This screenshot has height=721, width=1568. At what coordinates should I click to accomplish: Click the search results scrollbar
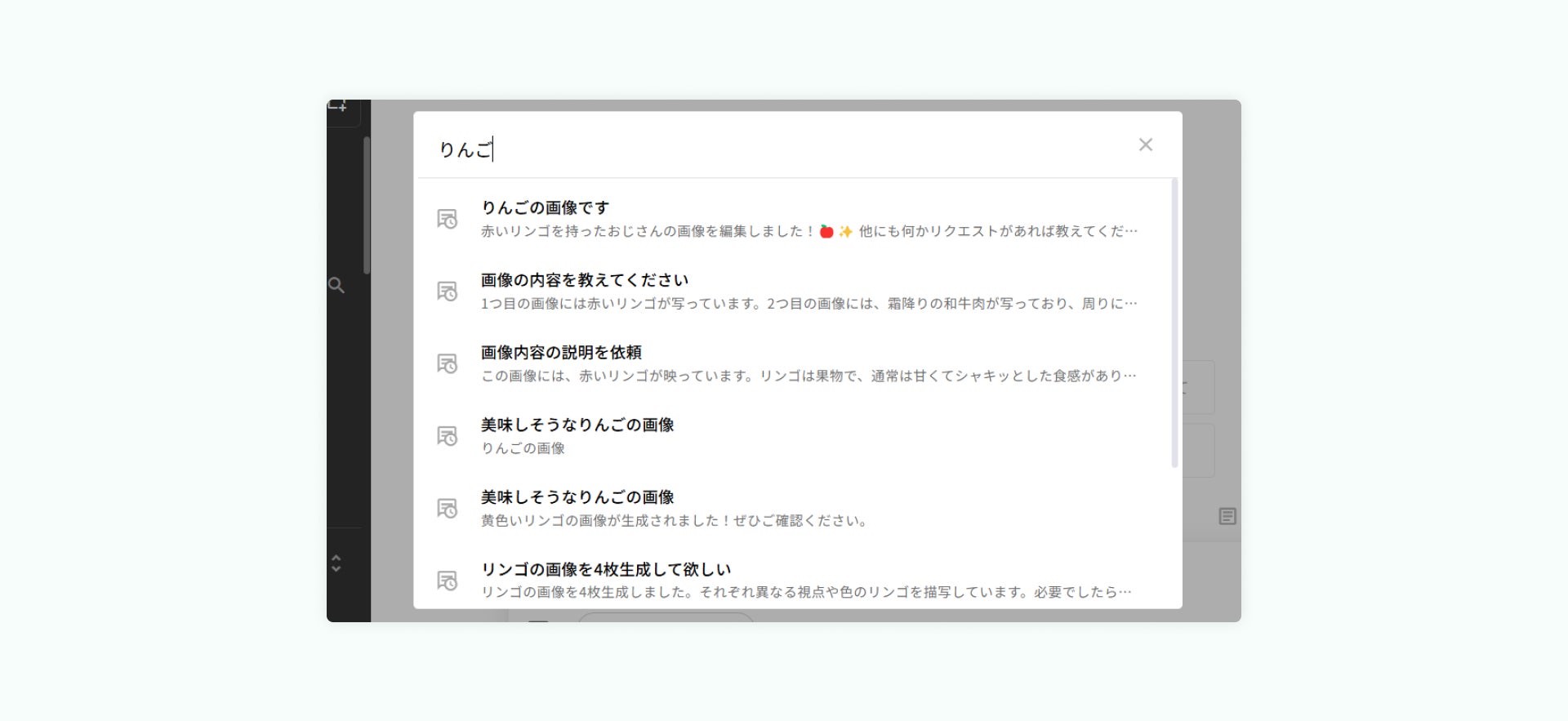1175,323
